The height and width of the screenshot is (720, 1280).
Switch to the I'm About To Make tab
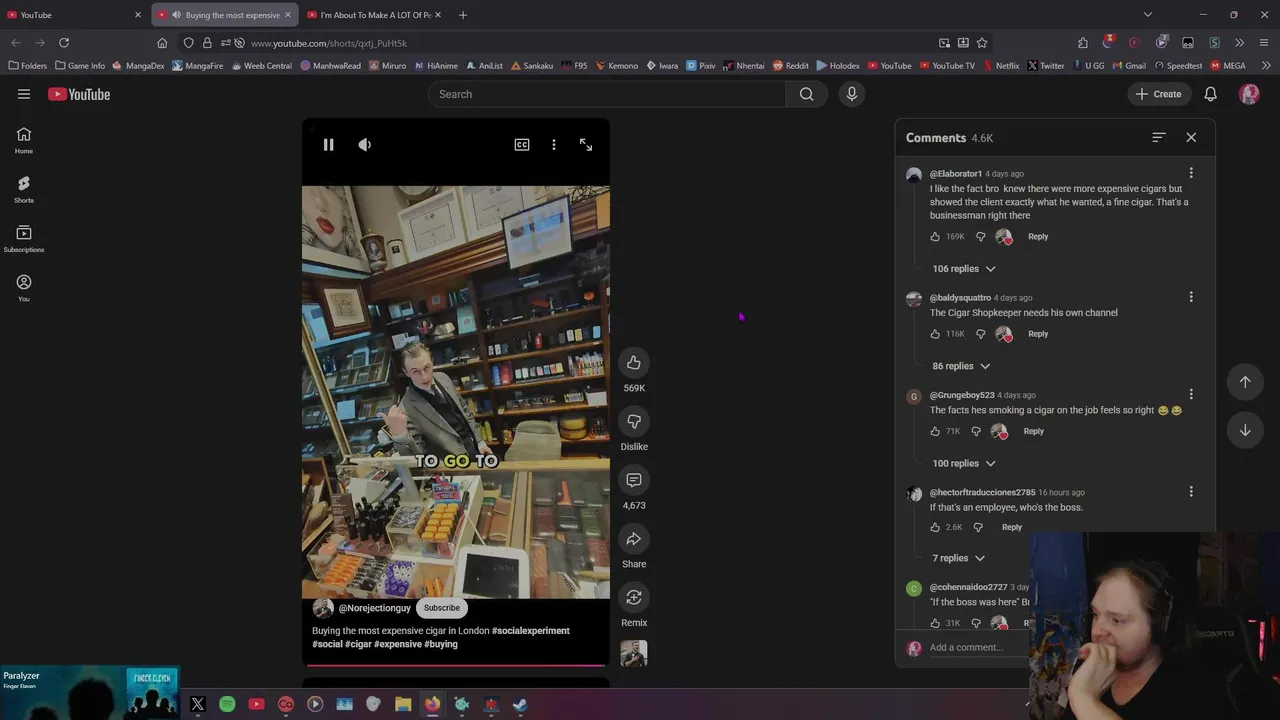(374, 15)
